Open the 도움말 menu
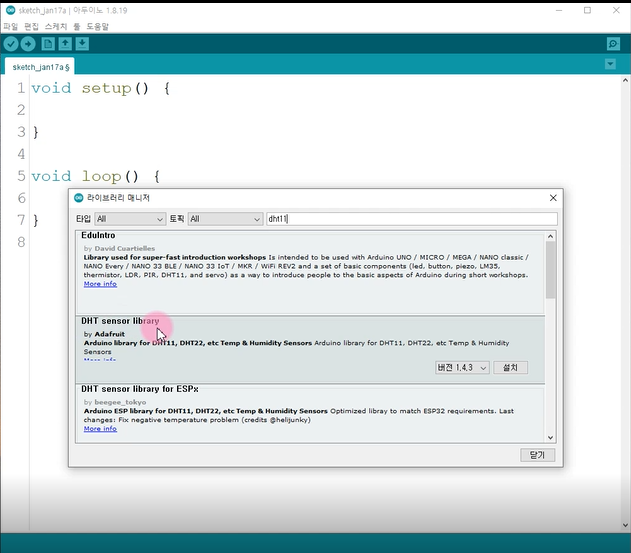This screenshot has width=631, height=553. (98, 27)
